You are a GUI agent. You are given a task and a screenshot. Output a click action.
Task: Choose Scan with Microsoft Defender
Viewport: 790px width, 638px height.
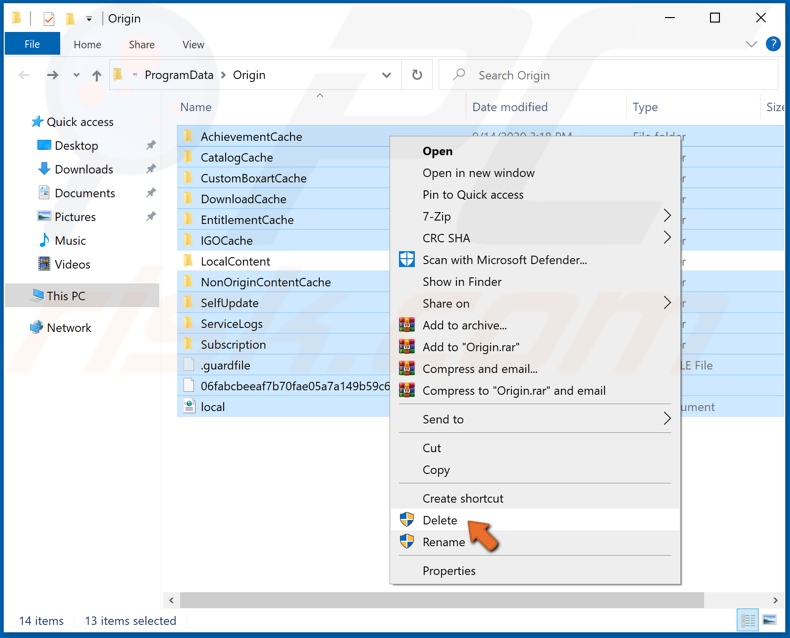pos(535,260)
